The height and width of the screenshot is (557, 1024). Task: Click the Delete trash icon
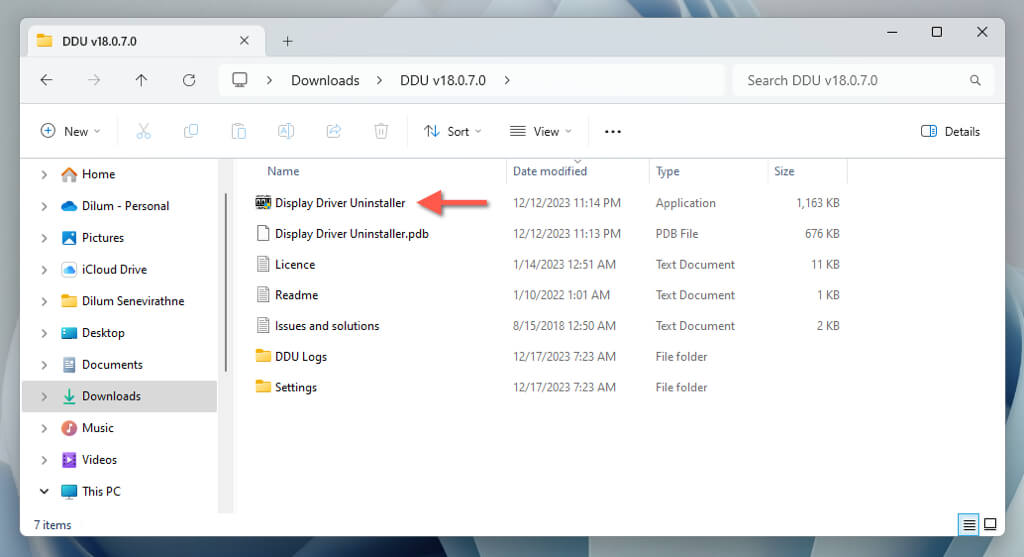coord(381,131)
